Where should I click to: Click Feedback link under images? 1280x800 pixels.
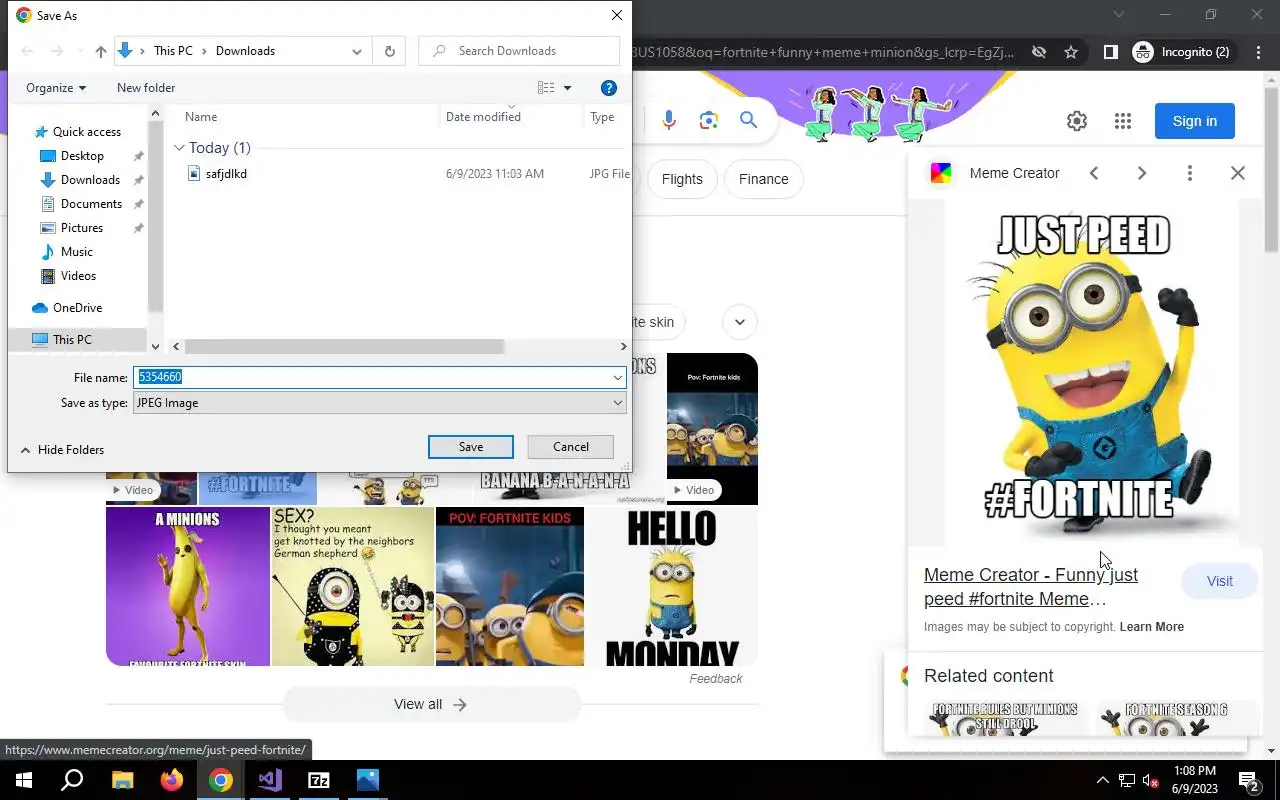[716, 679]
